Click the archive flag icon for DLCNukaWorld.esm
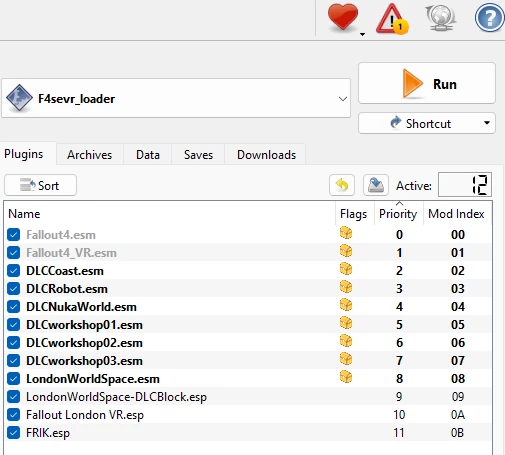The height and width of the screenshot is (455, 505). coord(346,305)
